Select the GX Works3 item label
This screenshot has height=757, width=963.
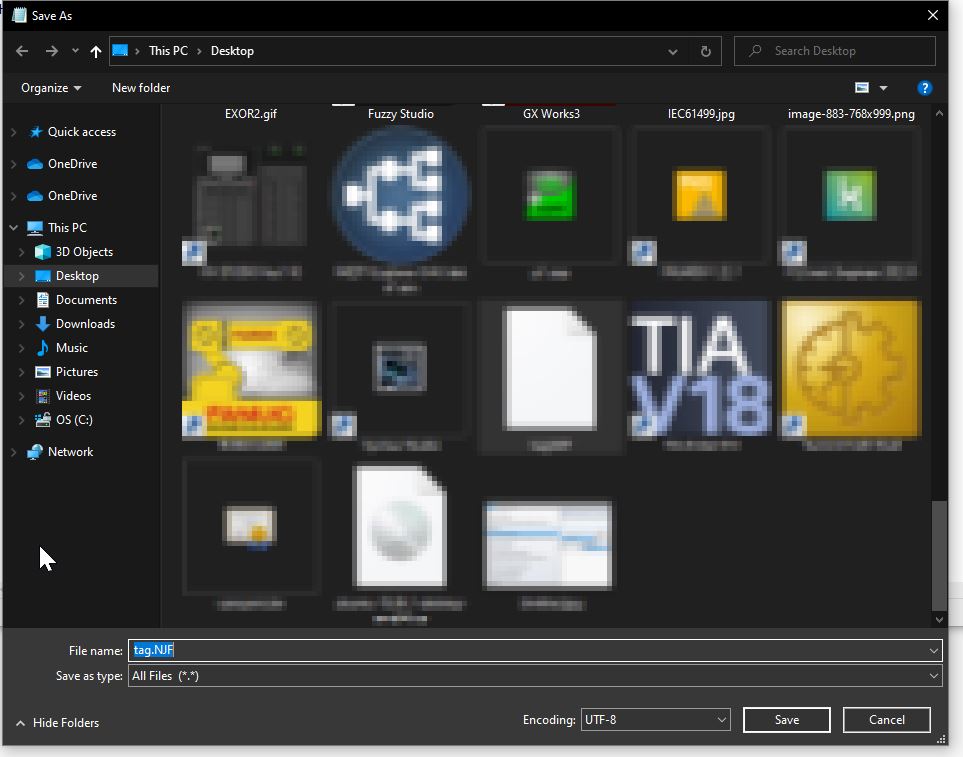551,114
